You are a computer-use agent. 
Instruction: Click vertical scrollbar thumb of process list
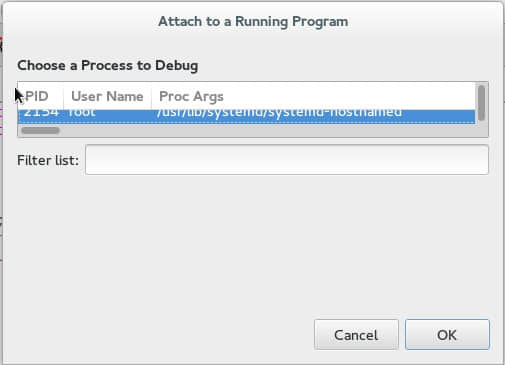(x=481, y=103)
